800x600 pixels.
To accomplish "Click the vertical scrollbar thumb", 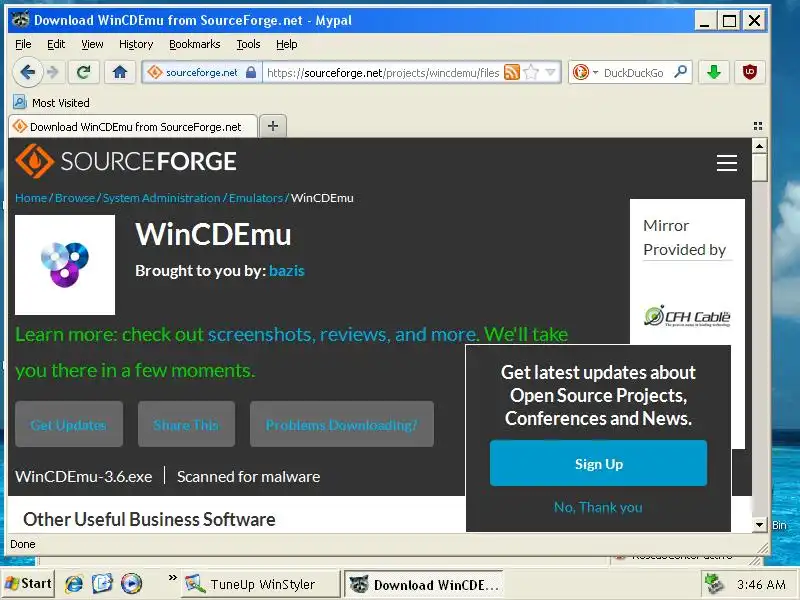I will tap(759, 167).
